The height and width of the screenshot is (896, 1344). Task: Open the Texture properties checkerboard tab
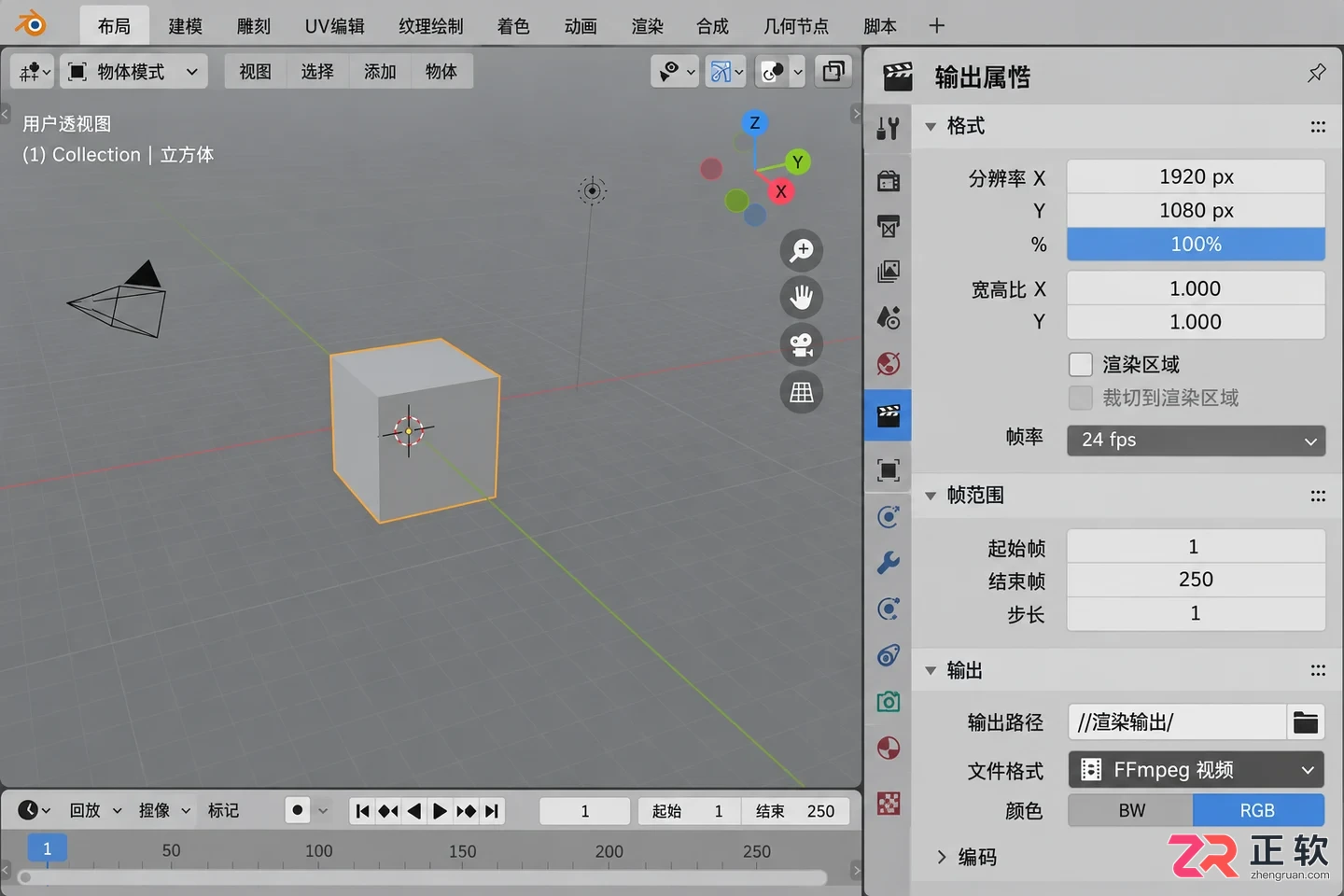889,803
